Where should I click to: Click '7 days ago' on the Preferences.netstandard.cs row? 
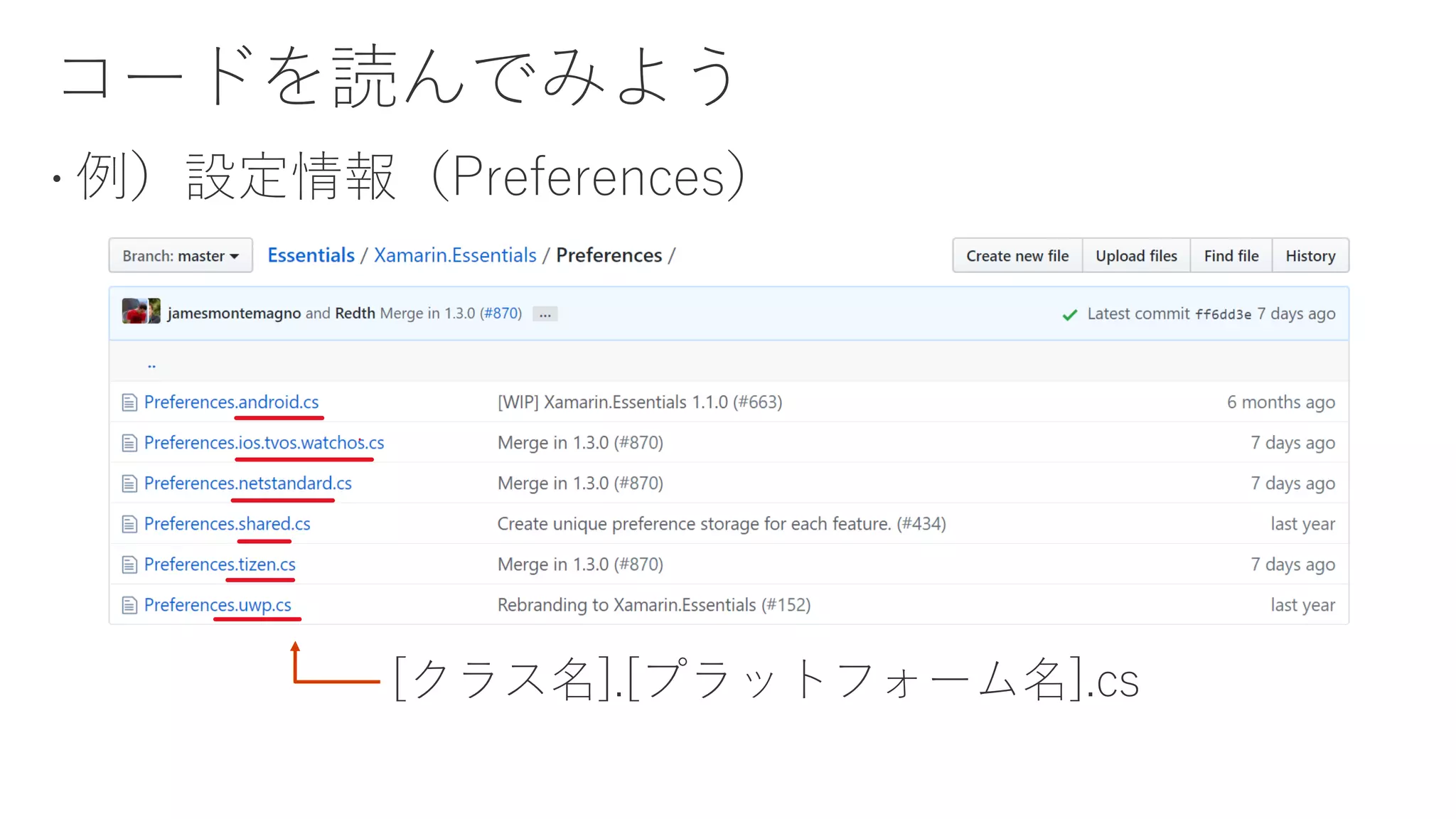tap(1292, 483)
